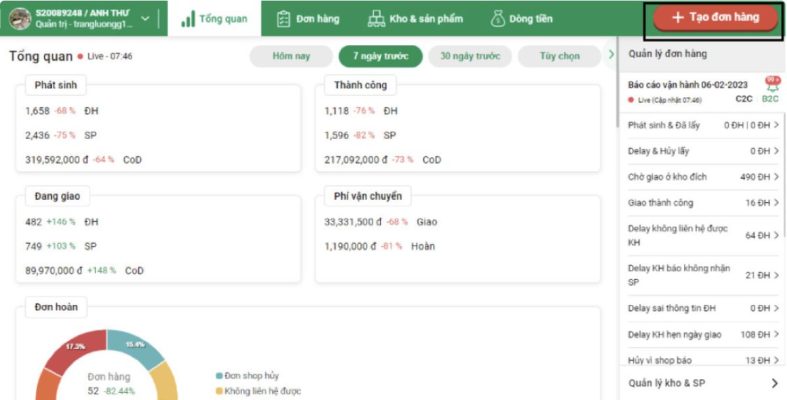Expand the ANH THƯ account dropdown
Screen dimensions: 787x400
click(x=146, y=19)
